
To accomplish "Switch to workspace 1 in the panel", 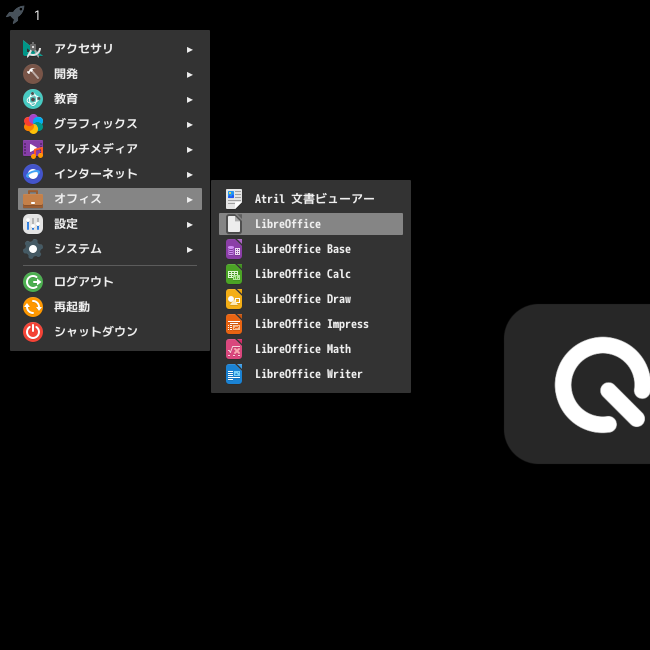I will pos(37,15).
